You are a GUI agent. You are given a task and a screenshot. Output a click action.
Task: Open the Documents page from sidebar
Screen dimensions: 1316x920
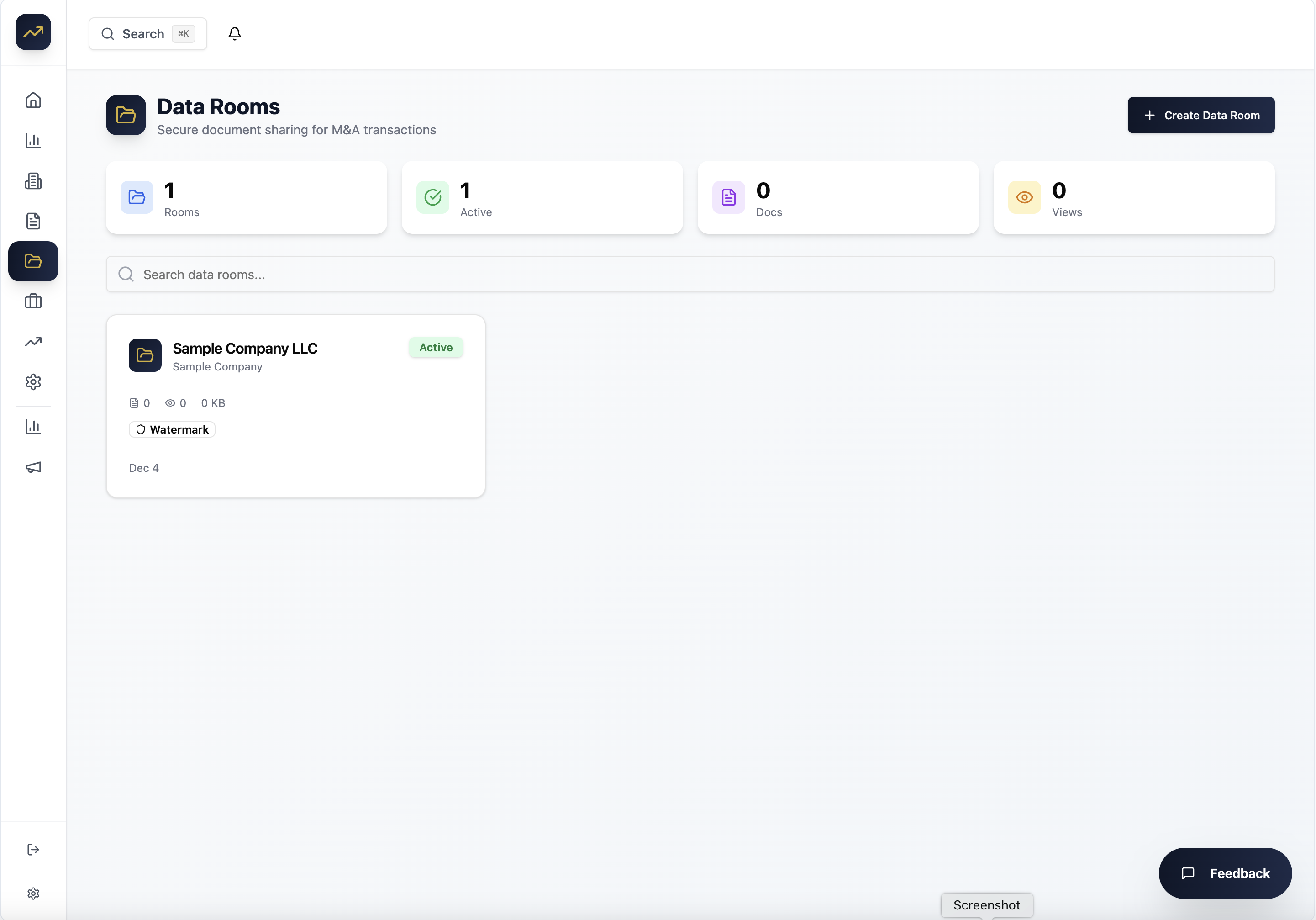(x=33, y=221)
